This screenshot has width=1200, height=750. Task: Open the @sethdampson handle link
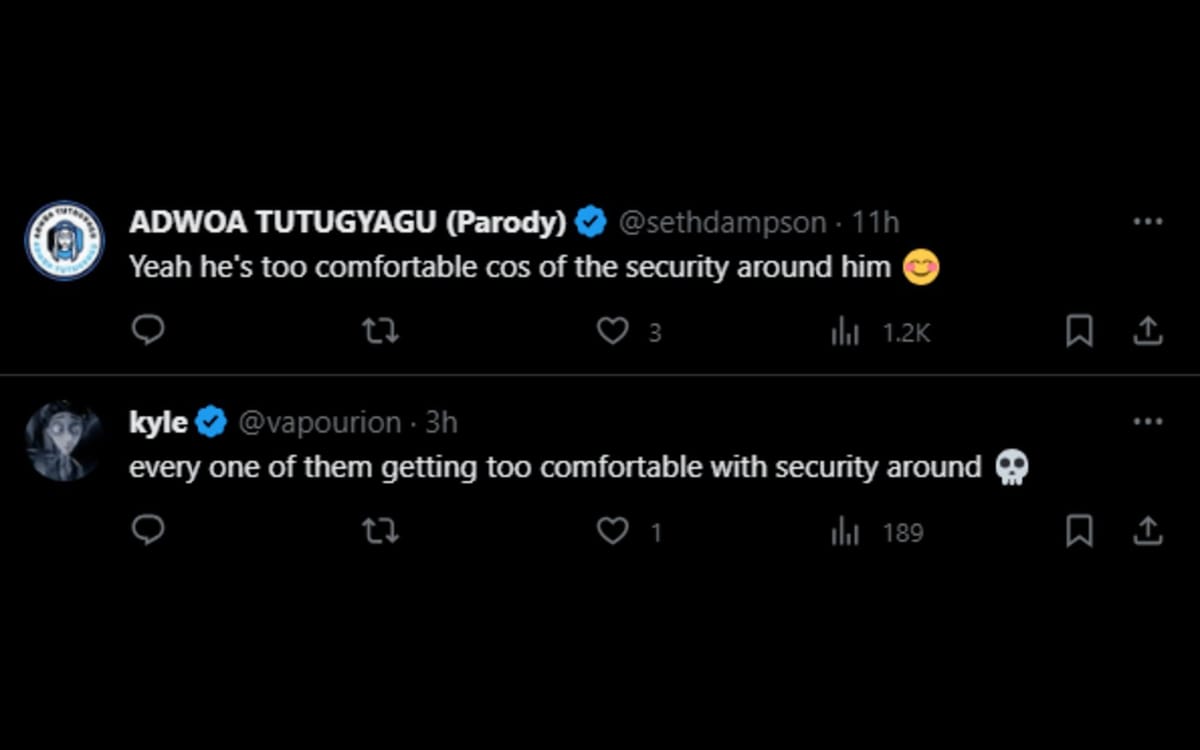[x=723, y=222]
